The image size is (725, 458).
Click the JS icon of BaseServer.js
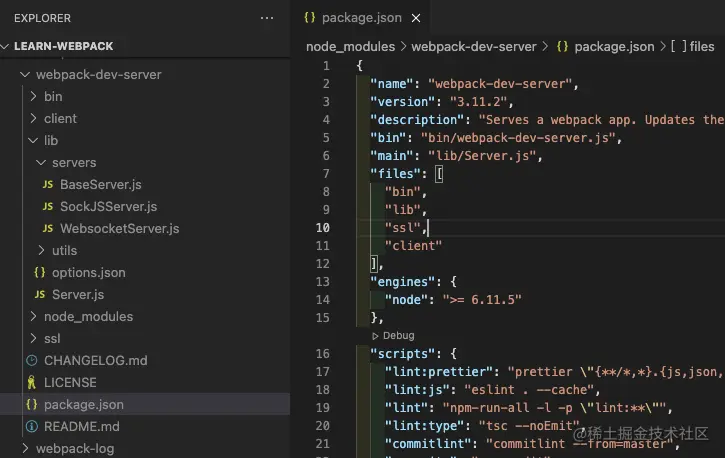(x=48, y=184)
